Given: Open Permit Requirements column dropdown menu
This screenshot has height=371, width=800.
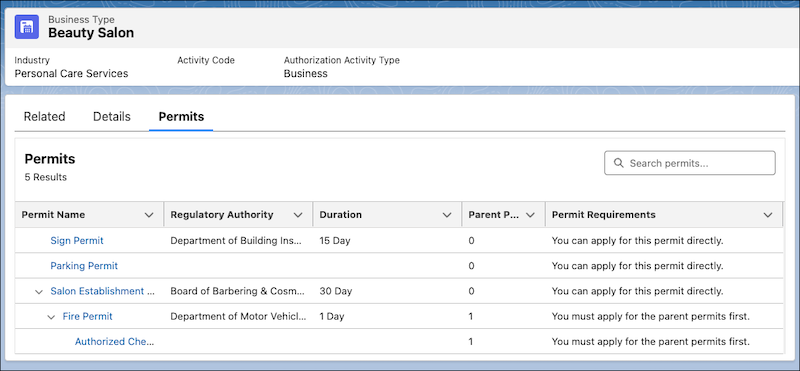Looking at the screenshot, I should [x=768, y=215].
